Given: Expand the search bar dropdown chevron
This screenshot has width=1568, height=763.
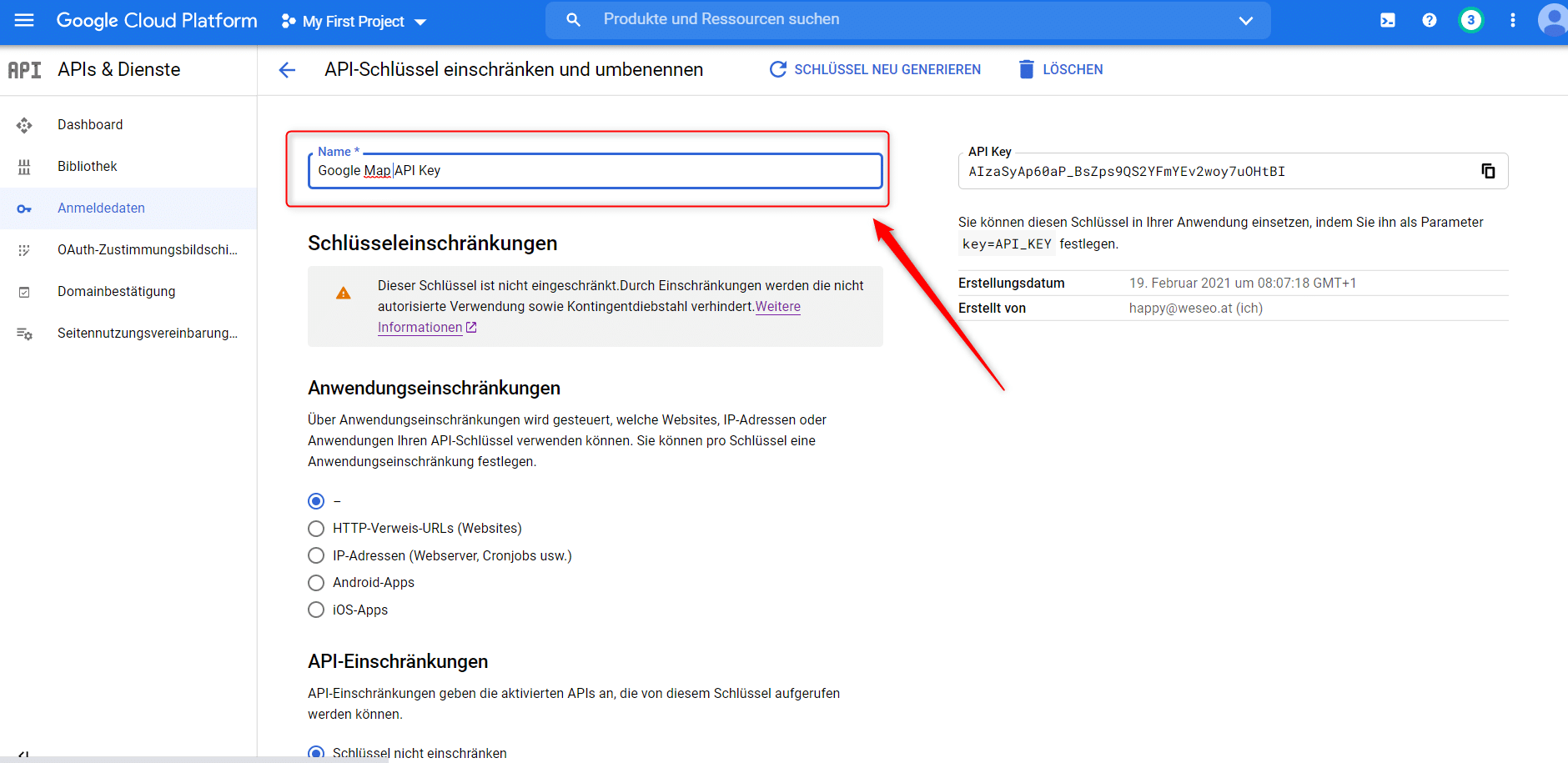Looking at the screenshot, I should [x=1245, y=21].
